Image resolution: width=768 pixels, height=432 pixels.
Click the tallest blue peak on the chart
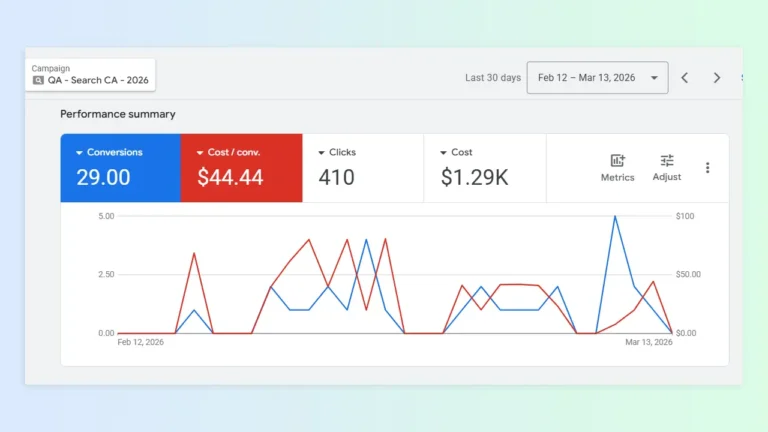tap(614, 217)
